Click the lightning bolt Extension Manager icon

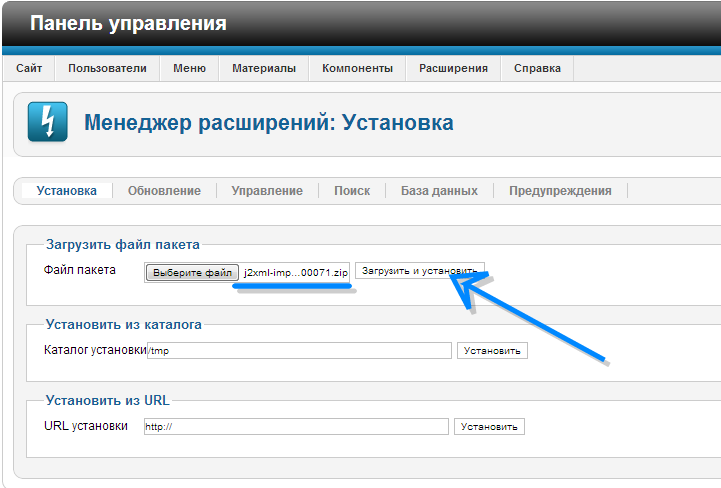pyautogui.click(x=47, y=123)
